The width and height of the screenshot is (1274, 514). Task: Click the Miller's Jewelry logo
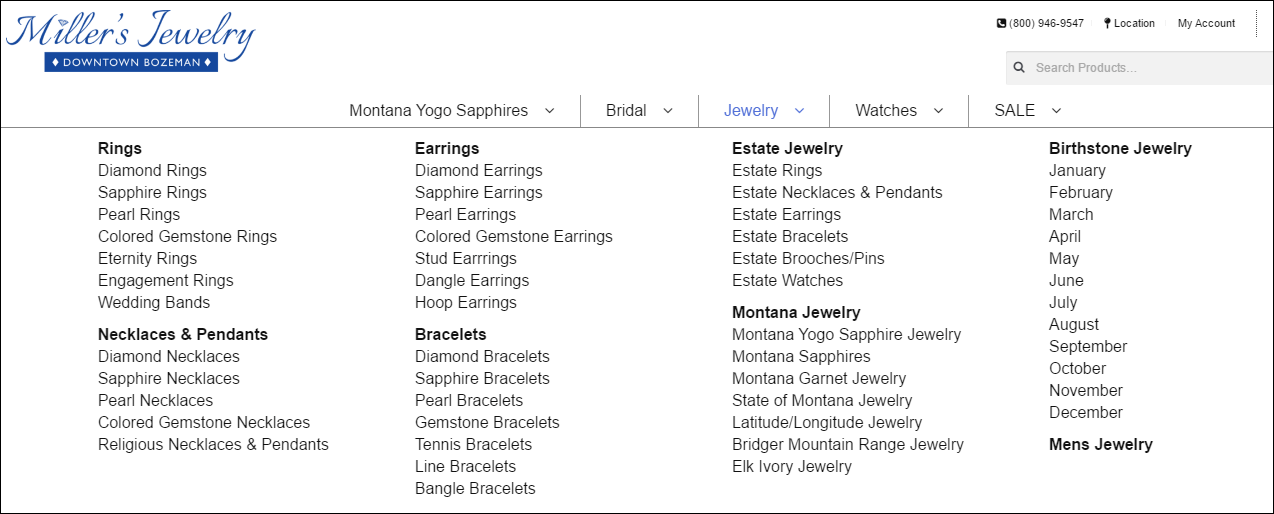[x=131, y=42]
